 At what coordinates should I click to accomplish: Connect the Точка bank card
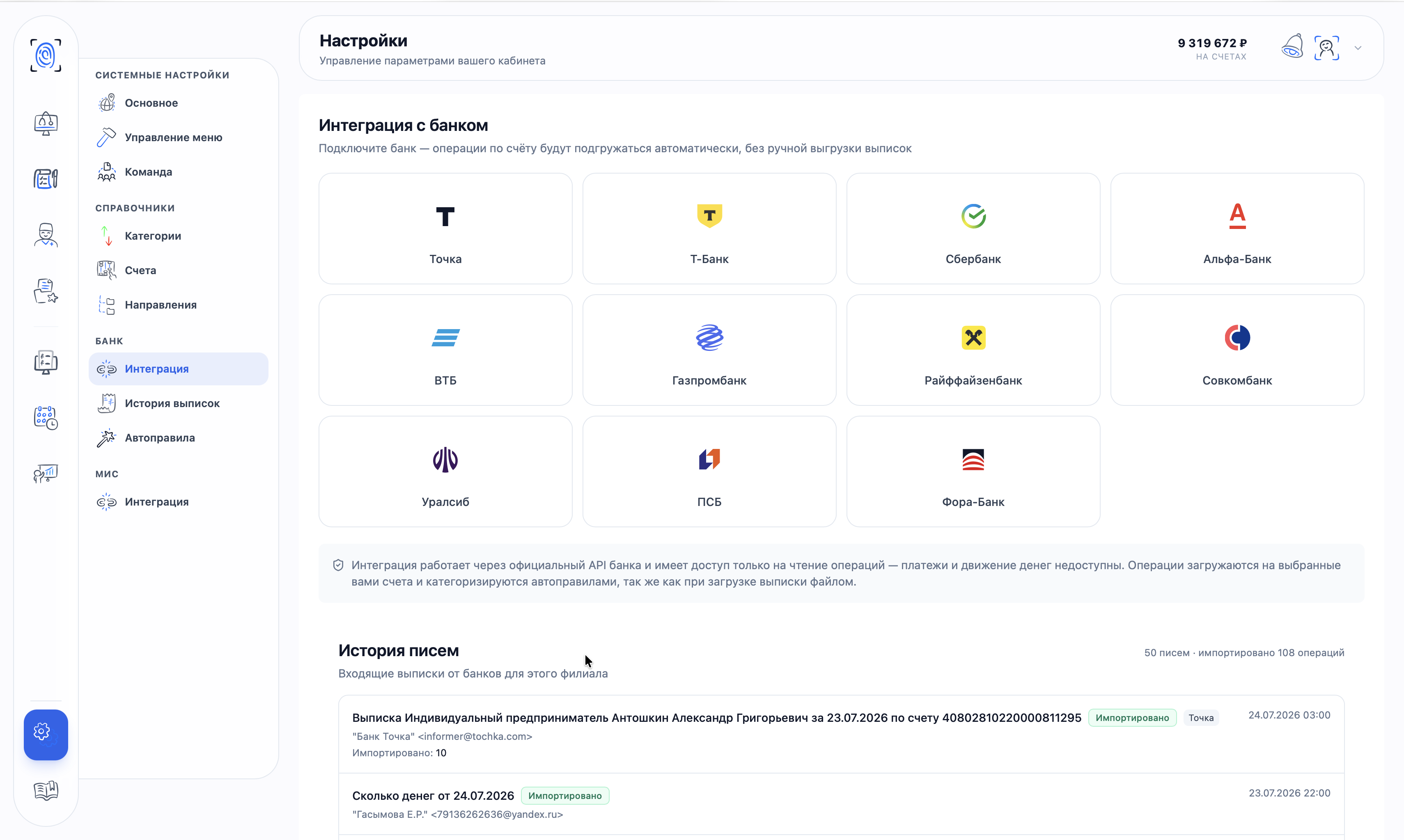point(445,229)
